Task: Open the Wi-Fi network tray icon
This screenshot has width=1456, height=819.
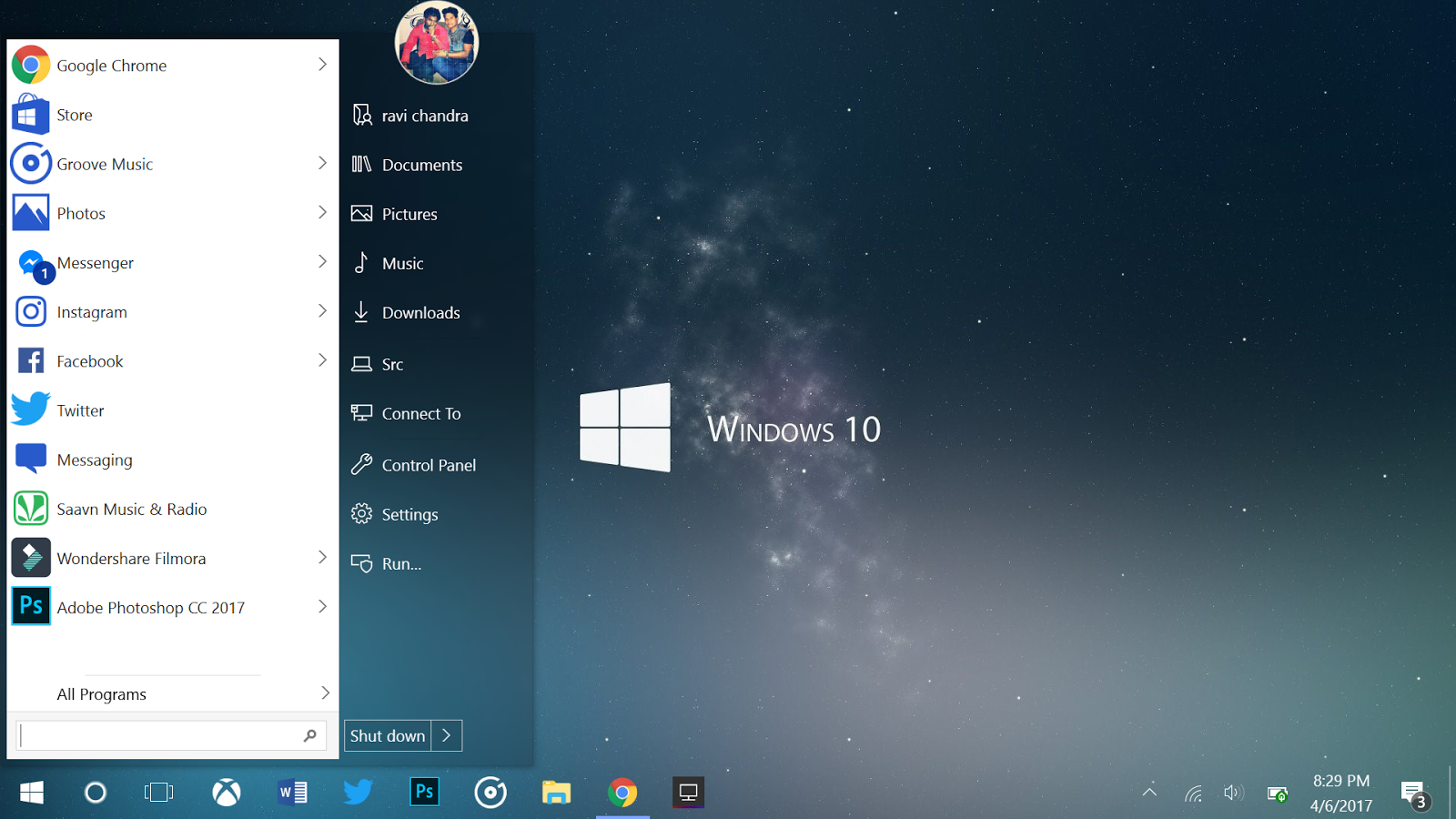Action: click(1194, 794)
